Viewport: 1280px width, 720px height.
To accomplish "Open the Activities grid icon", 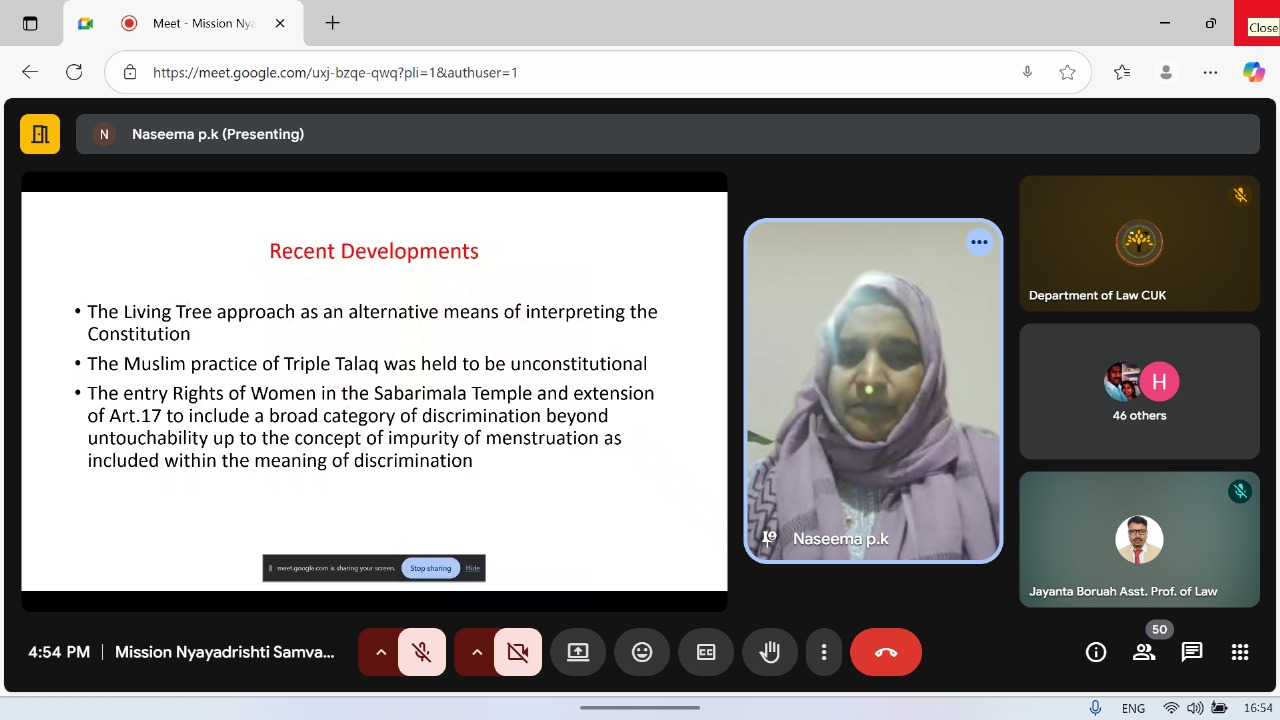I will 1240,652.
